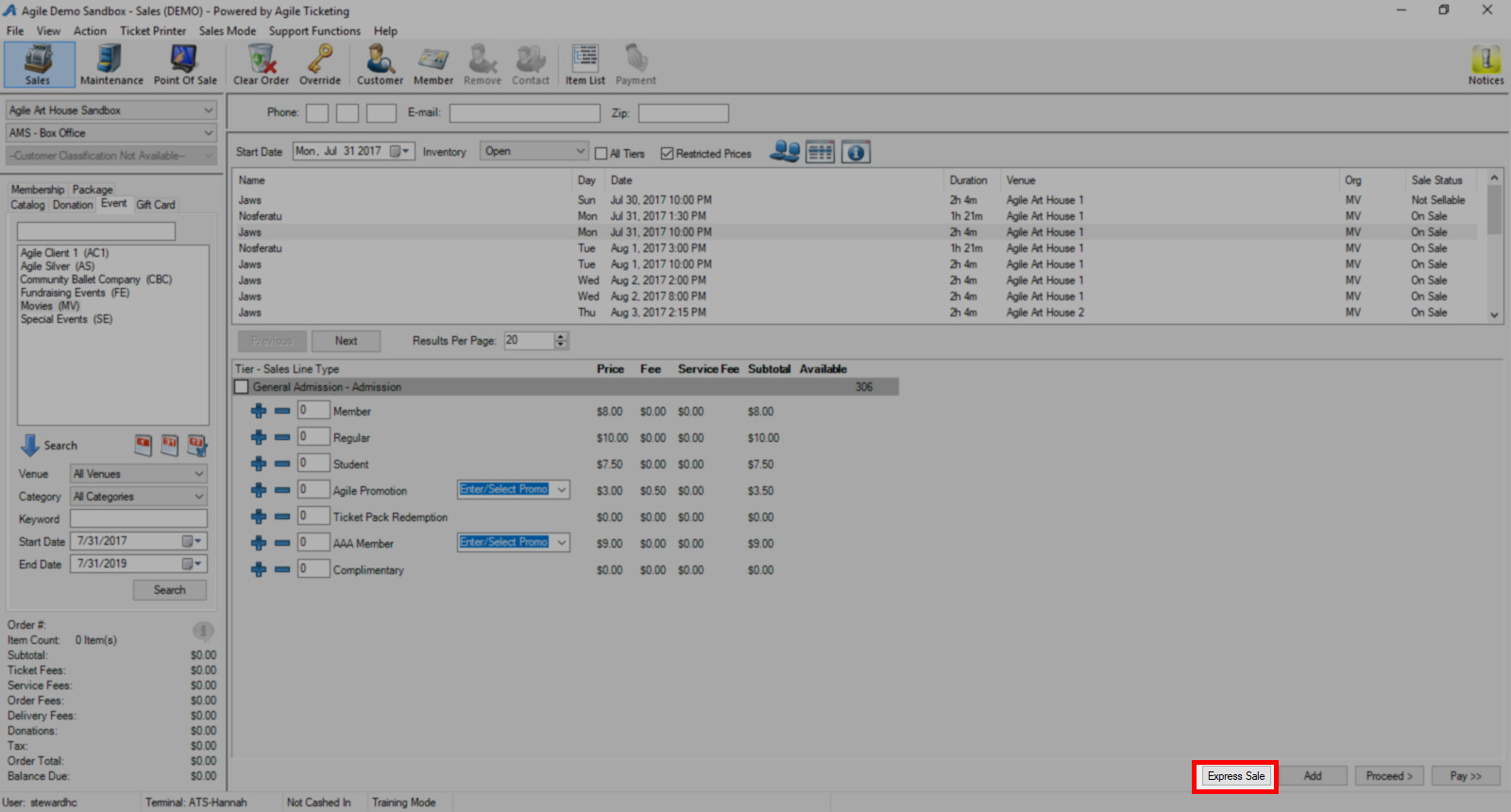Screen dimensions: 1511x812
Task: Click the Express Sale button
Action: click(x=1235, y=776)
